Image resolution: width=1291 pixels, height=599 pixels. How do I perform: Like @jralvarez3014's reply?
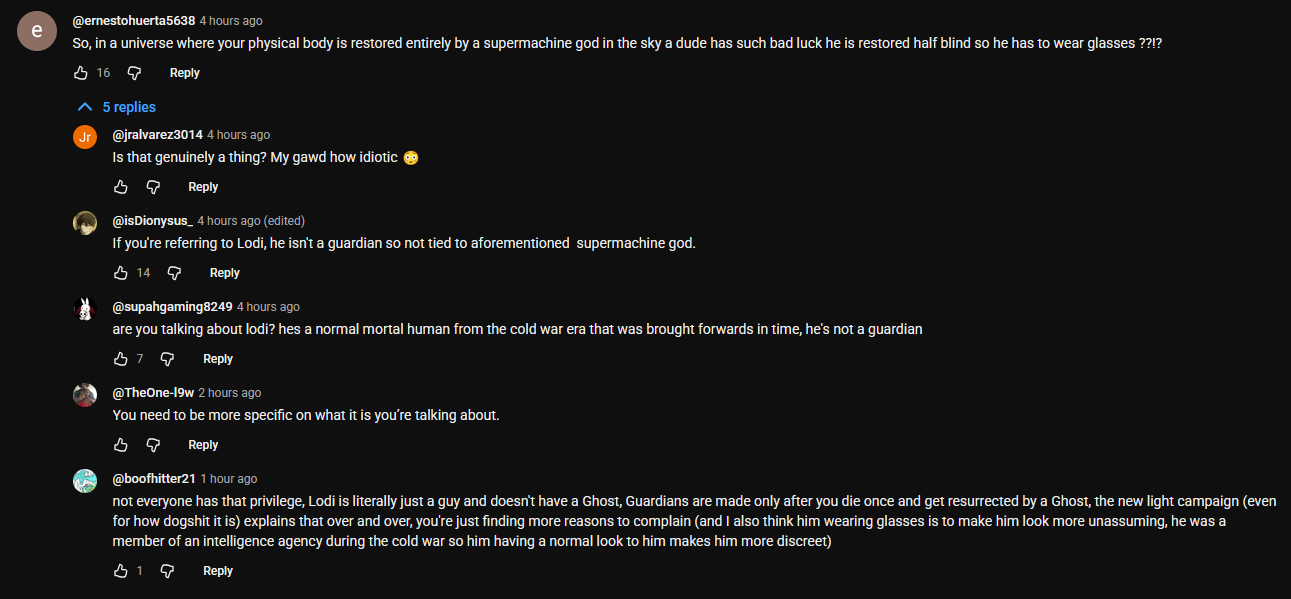click(121, 187)
